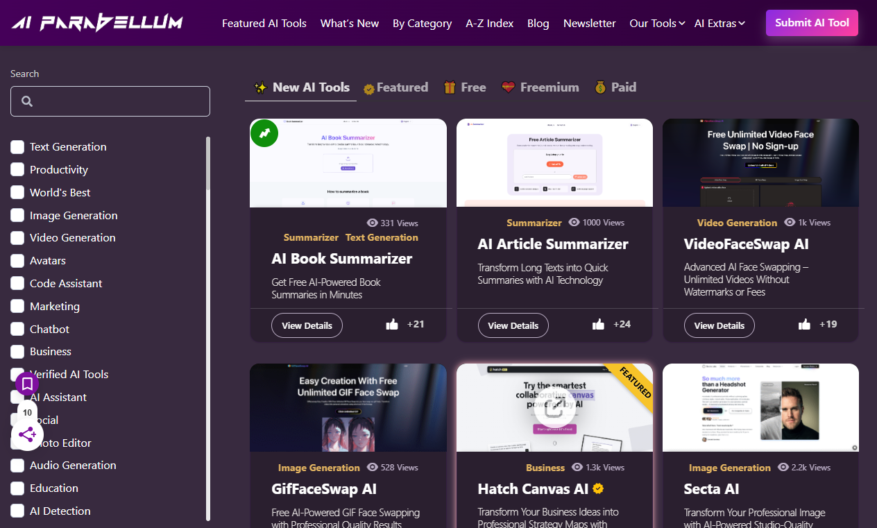The width and height of the screenshot is (877, 528).
Task: View Details of VideoFaceSwap AI
Action: coord(719,326)
